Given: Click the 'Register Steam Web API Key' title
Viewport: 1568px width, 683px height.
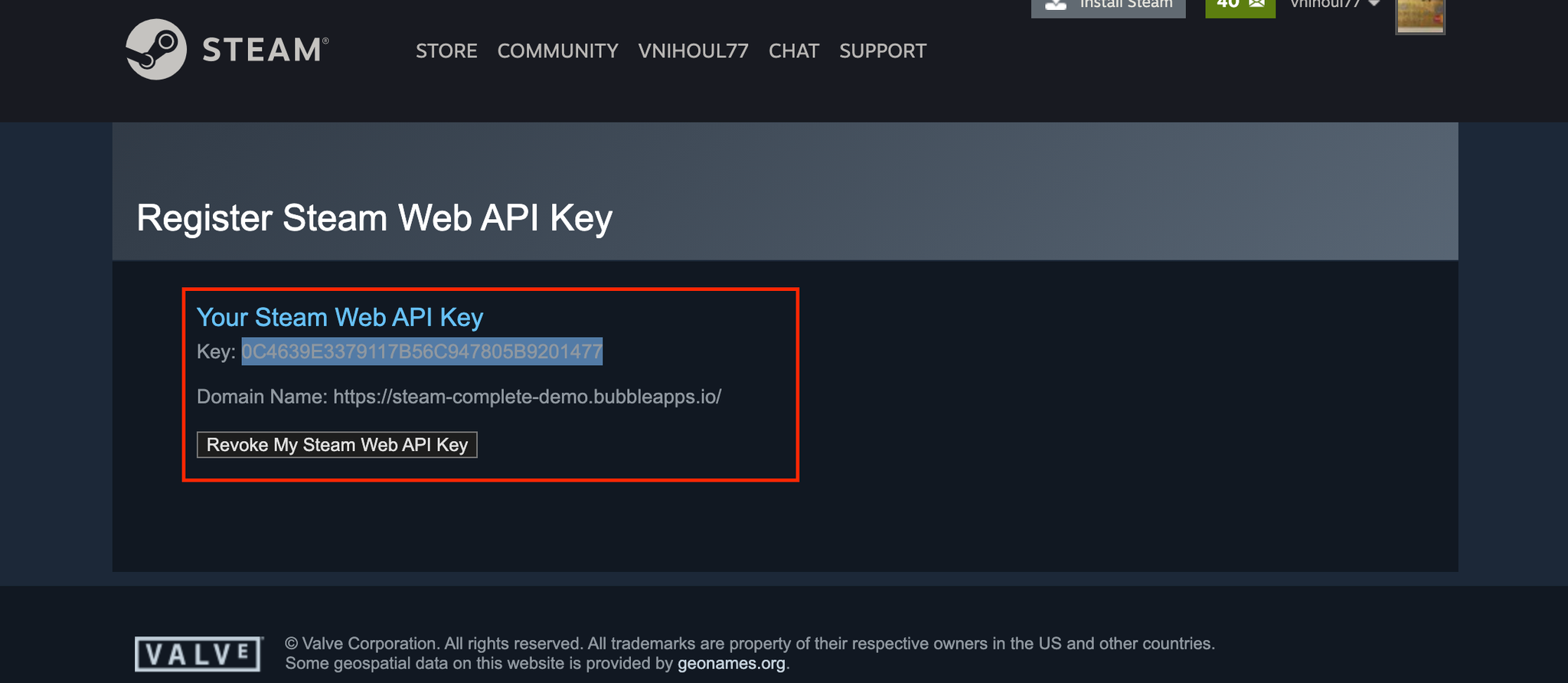Looking at the screenshot, I should click(x=374, y=218).
